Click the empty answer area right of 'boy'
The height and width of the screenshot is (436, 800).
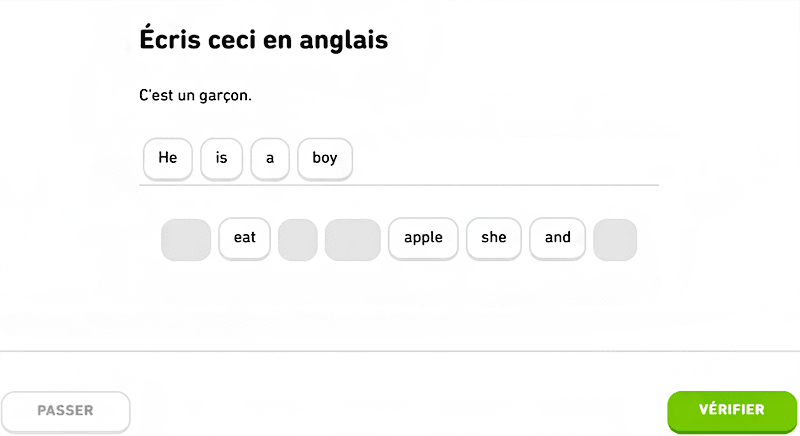500,160
